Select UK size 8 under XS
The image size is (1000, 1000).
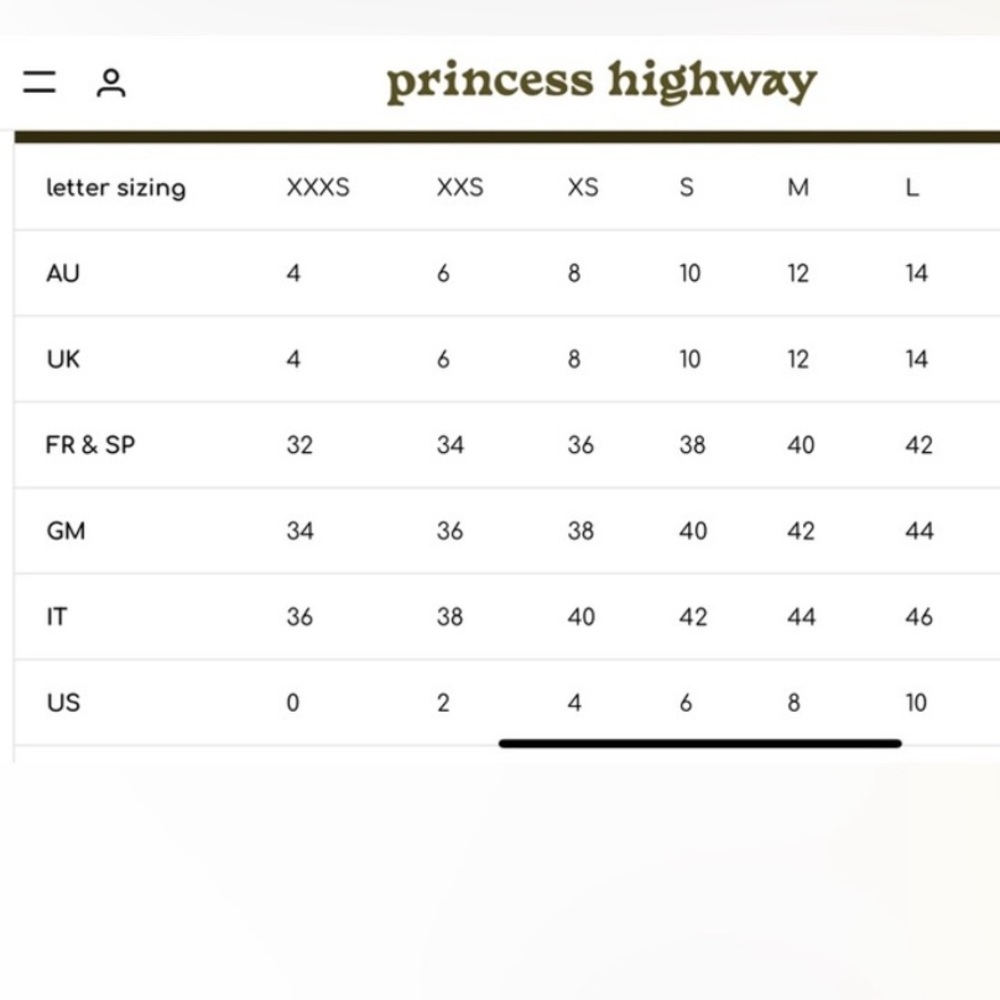point(574,360)
